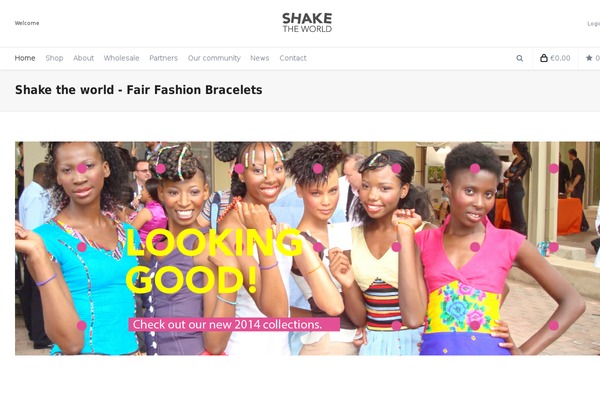The height and width of the screenshot is (400, 600).
Task: Click the search magnifier icon
Action: point(519,58)
